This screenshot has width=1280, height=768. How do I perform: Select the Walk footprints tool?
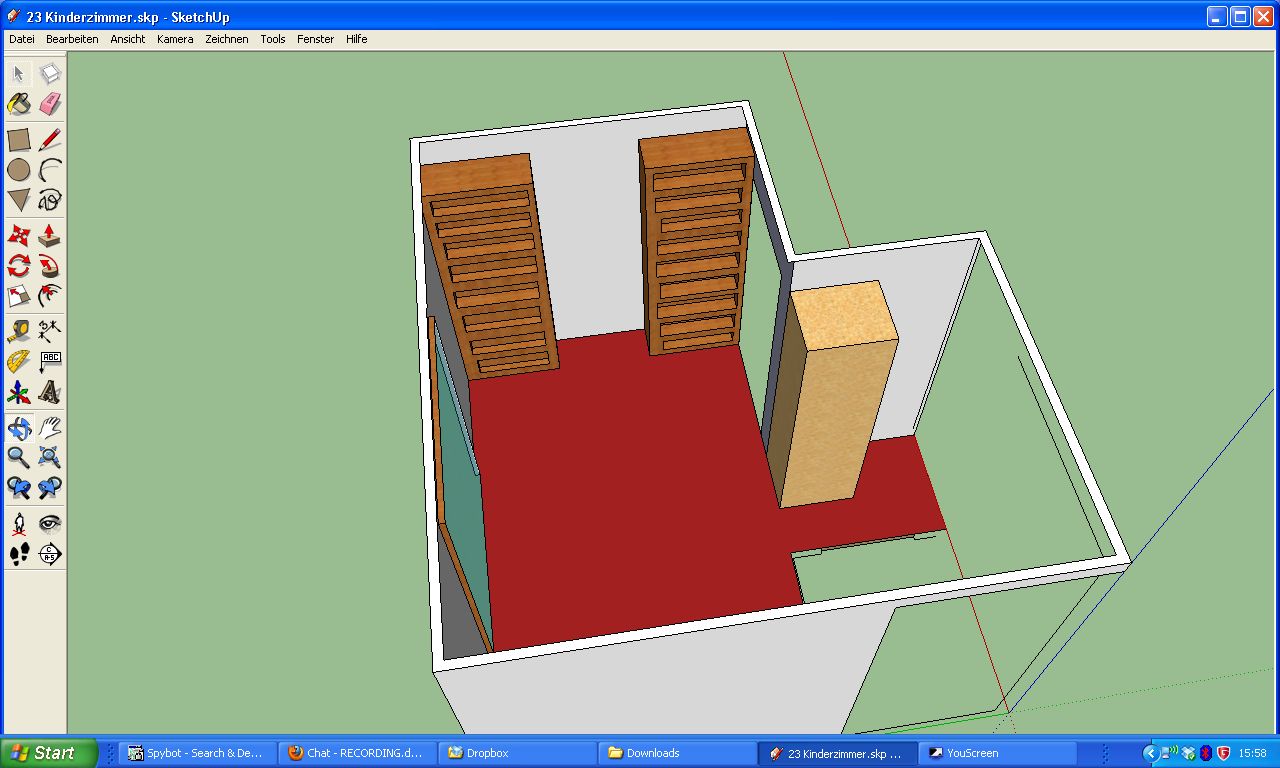click(19, 554)
